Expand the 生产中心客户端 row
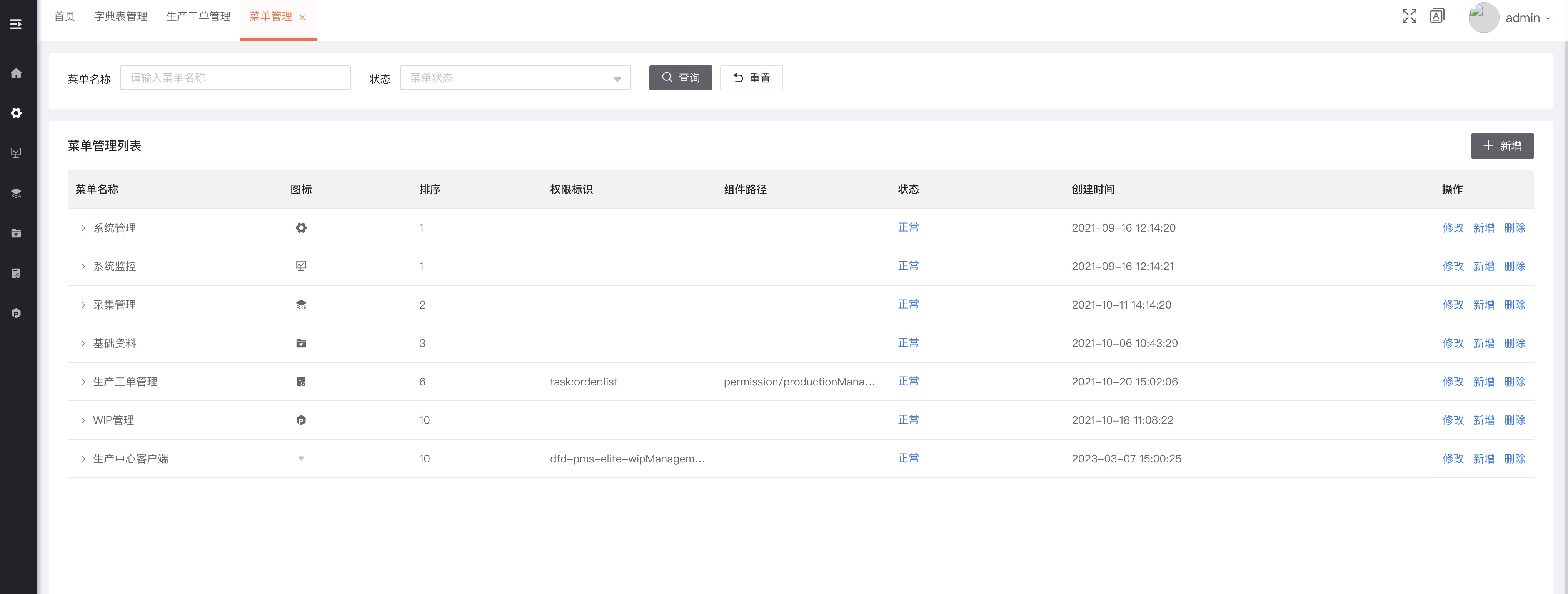Screen dimensions: 1568x594 click(x=83, y=459)
